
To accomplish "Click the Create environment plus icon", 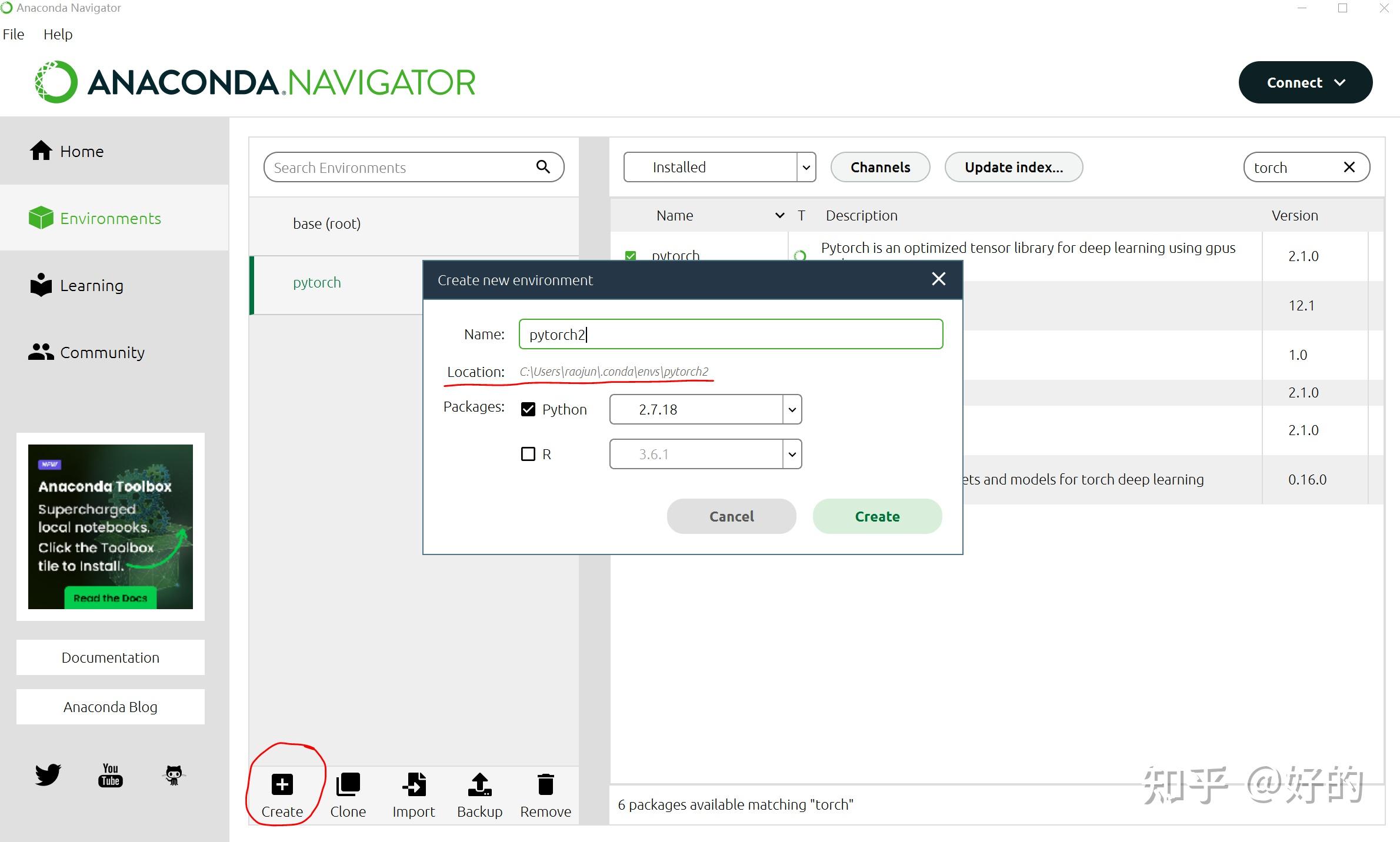I will pos(282,784).
